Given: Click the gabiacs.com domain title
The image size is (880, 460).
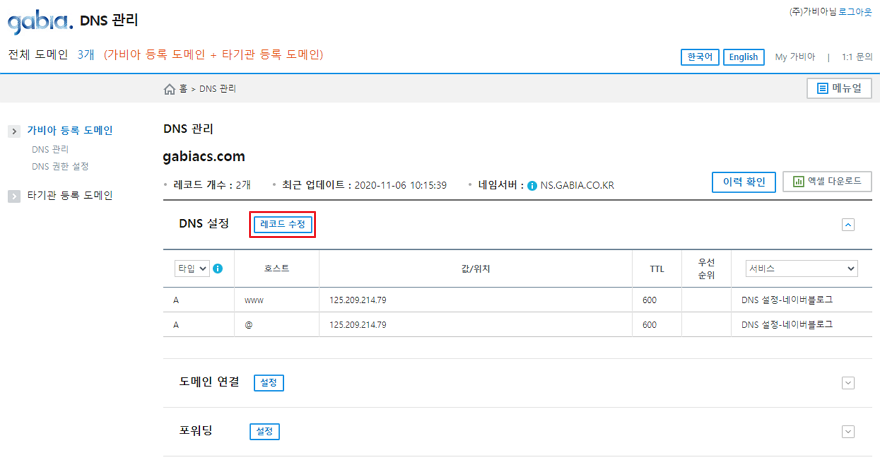Looking at the screenshot, I should coord(204,157).
